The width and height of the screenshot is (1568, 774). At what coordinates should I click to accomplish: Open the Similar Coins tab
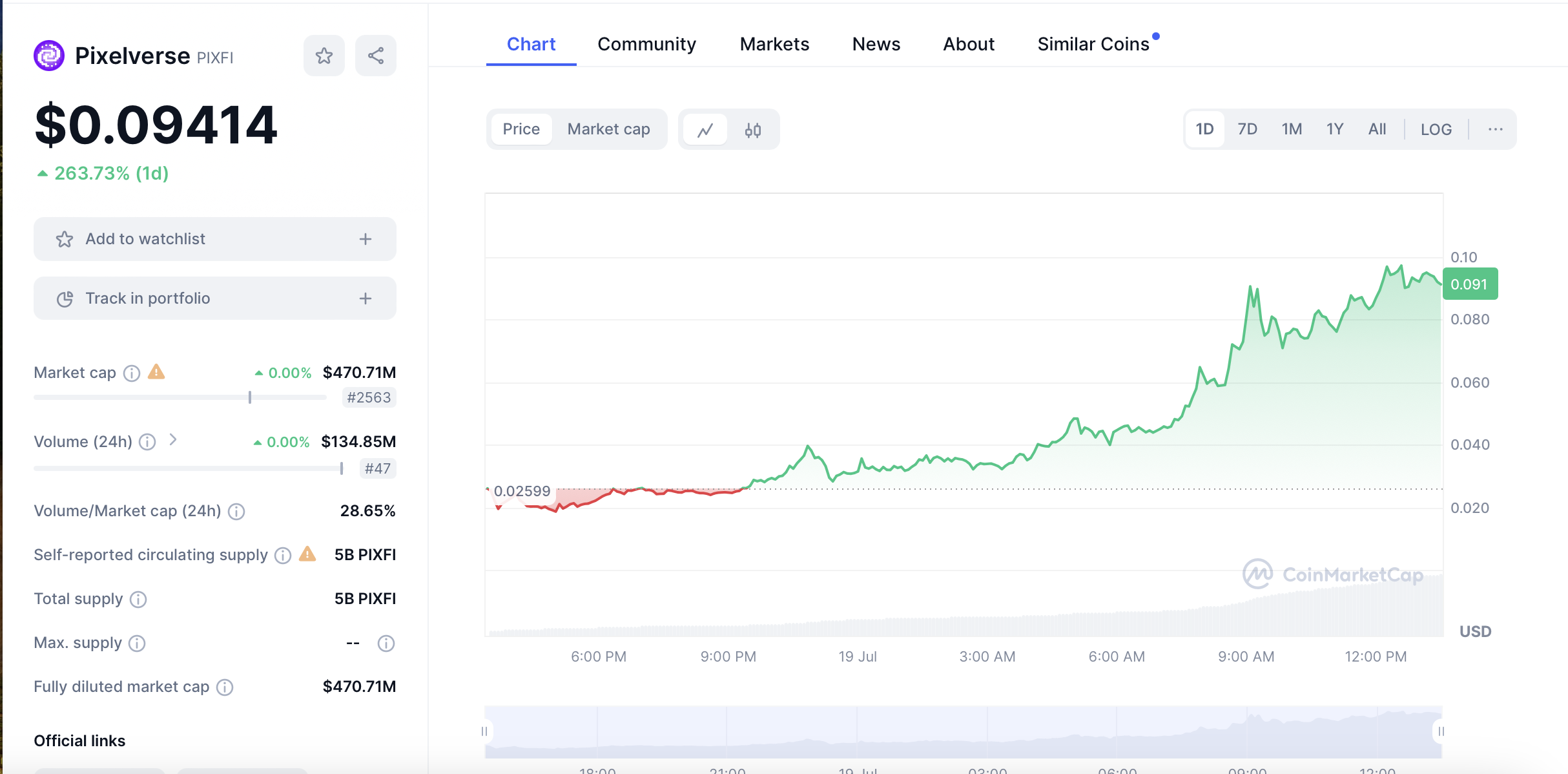tap(1093, 44)
